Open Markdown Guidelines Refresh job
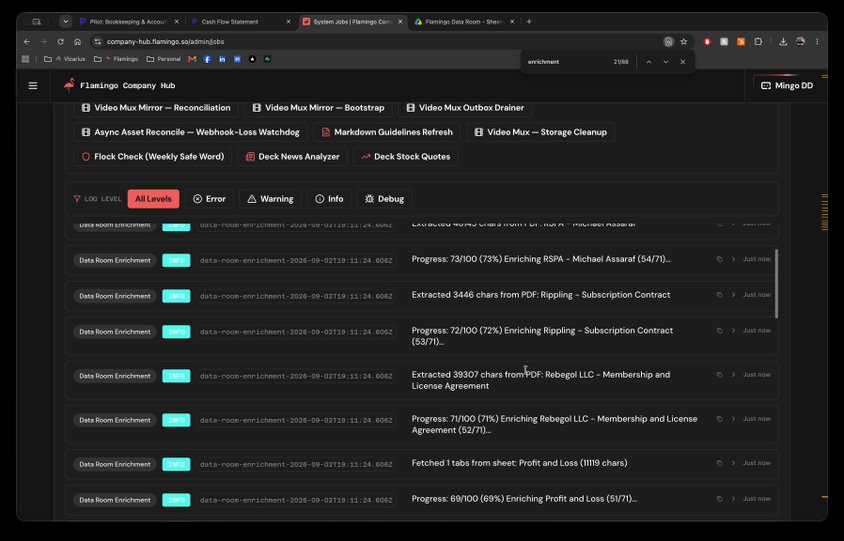Screen dimensions: 844x541 point(387,132)
